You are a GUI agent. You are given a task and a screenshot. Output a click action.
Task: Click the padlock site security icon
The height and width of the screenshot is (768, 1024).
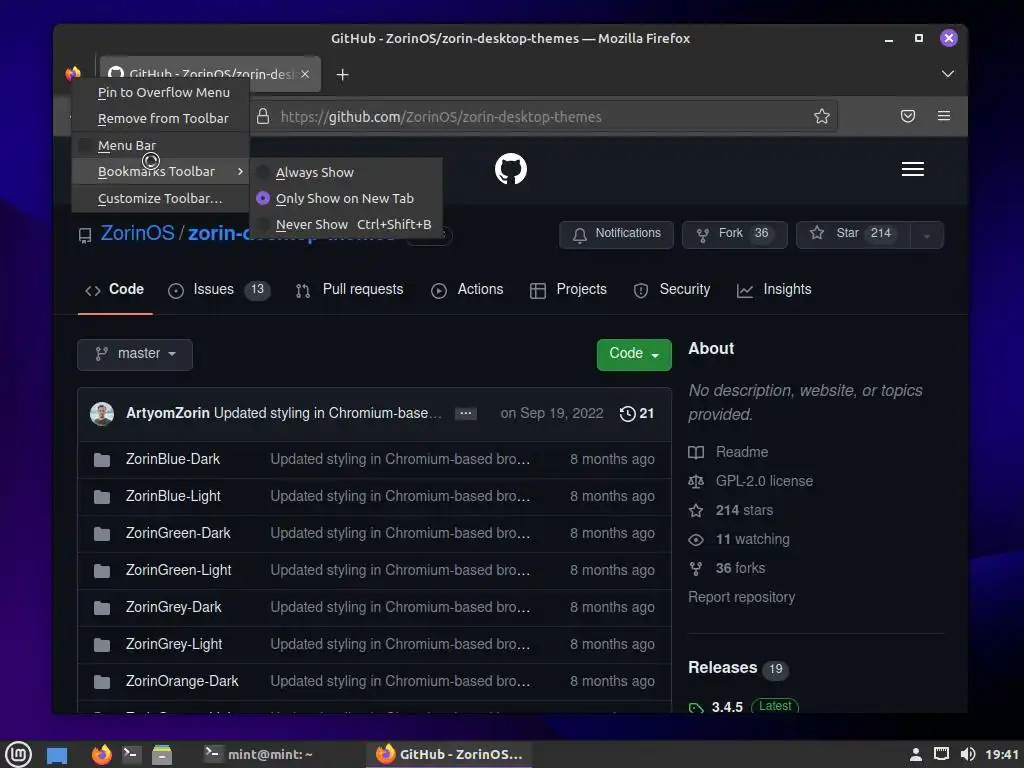(263, 116)
